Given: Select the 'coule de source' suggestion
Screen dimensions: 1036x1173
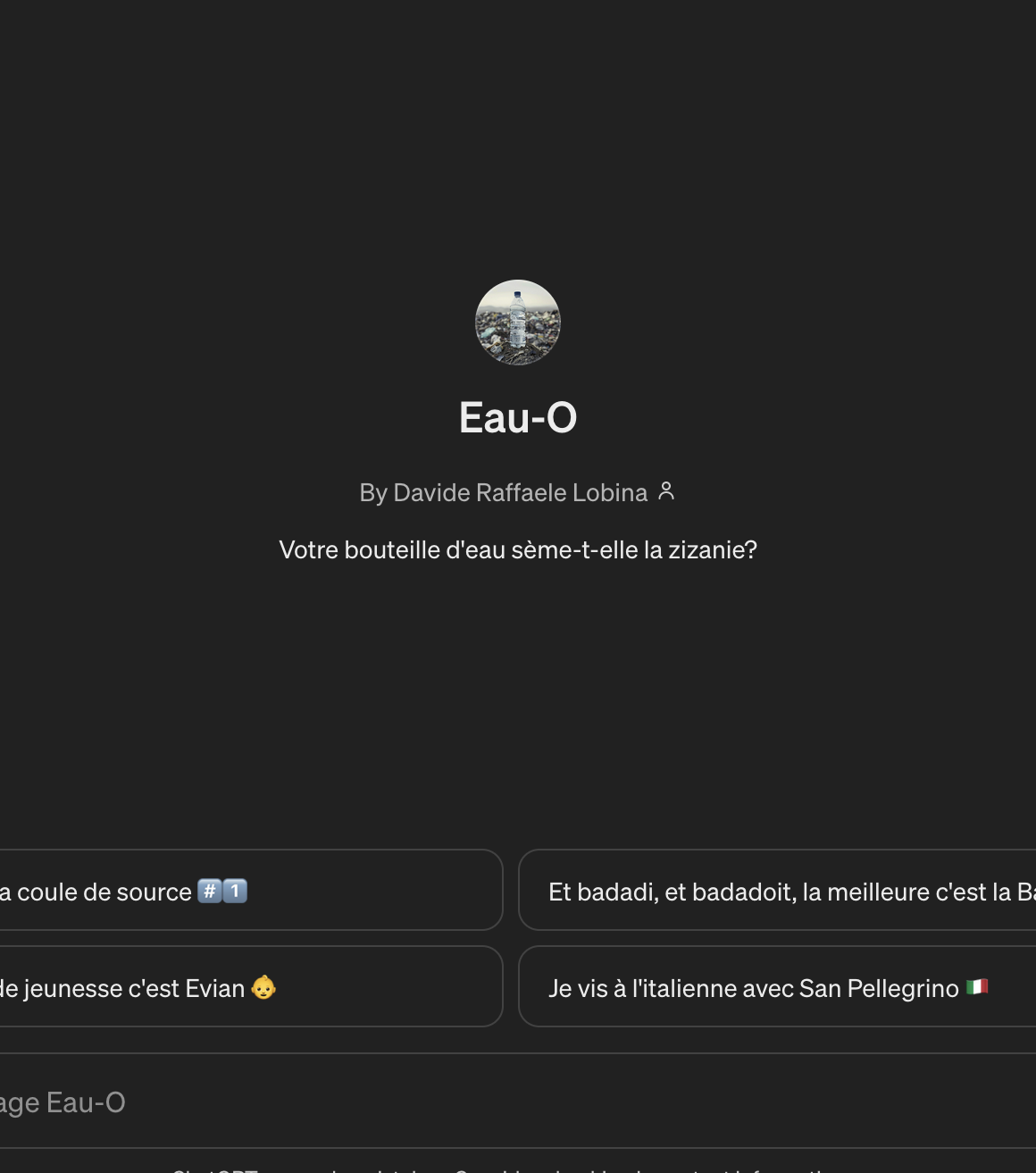Looking at the screenshot, I should (251, 890).
